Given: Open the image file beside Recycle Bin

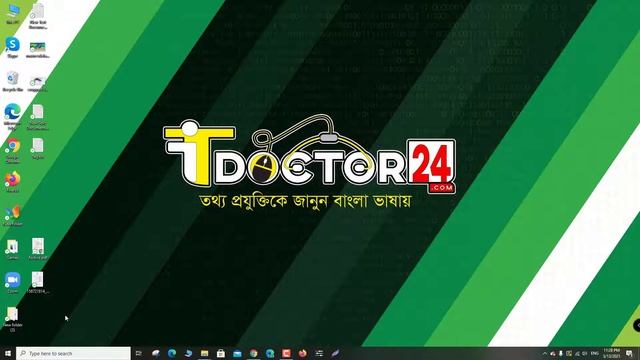Looking at the screenshot, I should click(38, 83).
